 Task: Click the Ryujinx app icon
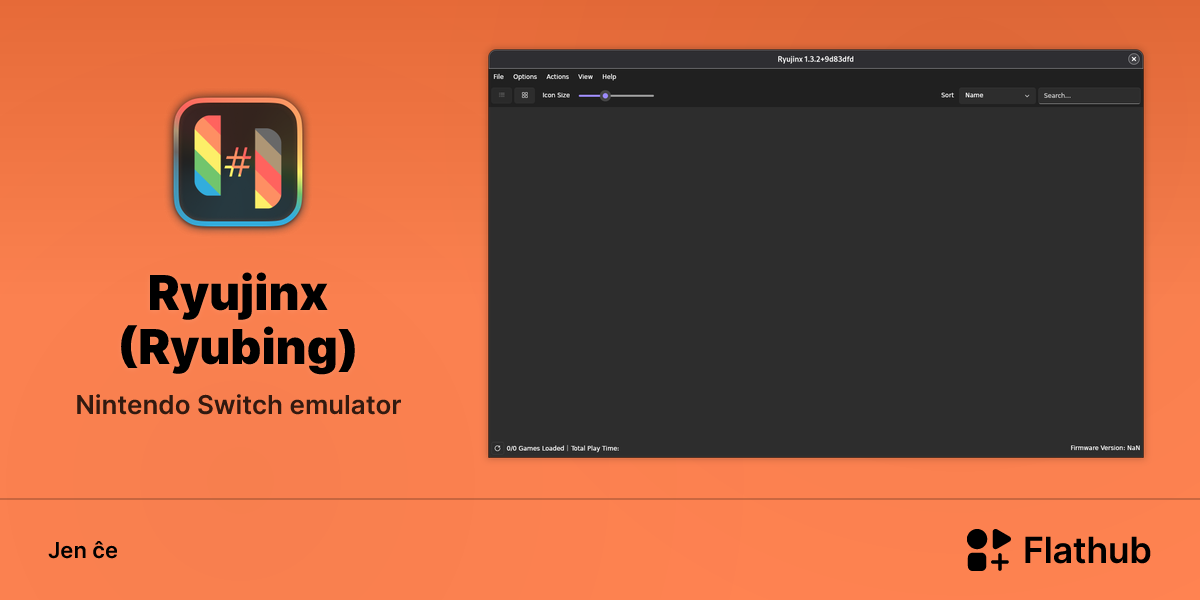(238, 162)
